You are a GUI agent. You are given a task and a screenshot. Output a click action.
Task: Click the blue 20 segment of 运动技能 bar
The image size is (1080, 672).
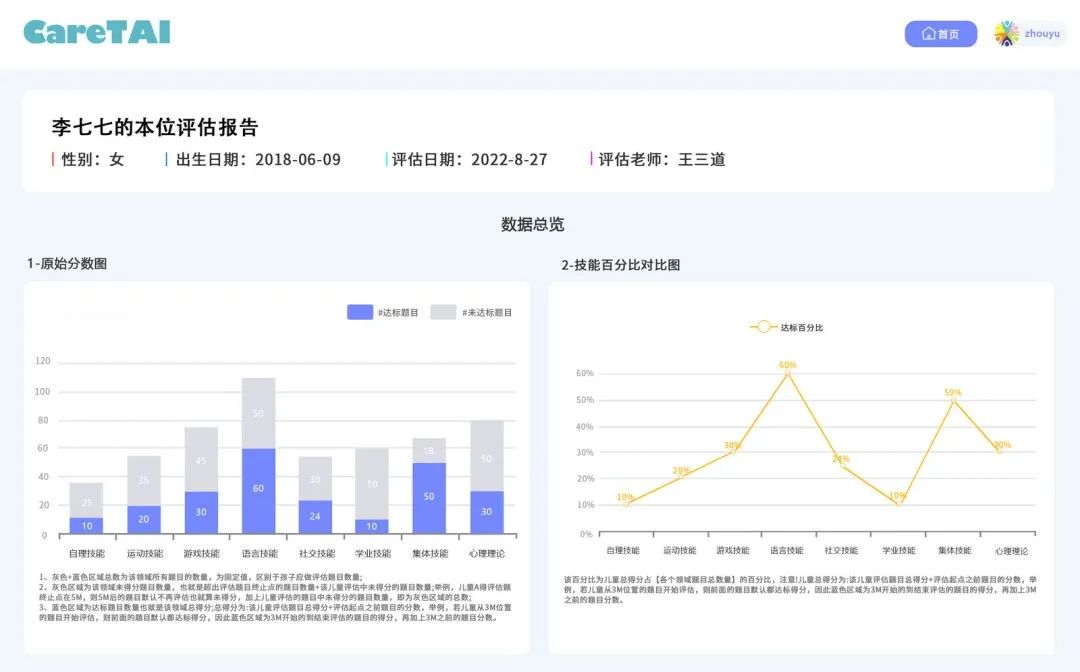coord(144,519)
